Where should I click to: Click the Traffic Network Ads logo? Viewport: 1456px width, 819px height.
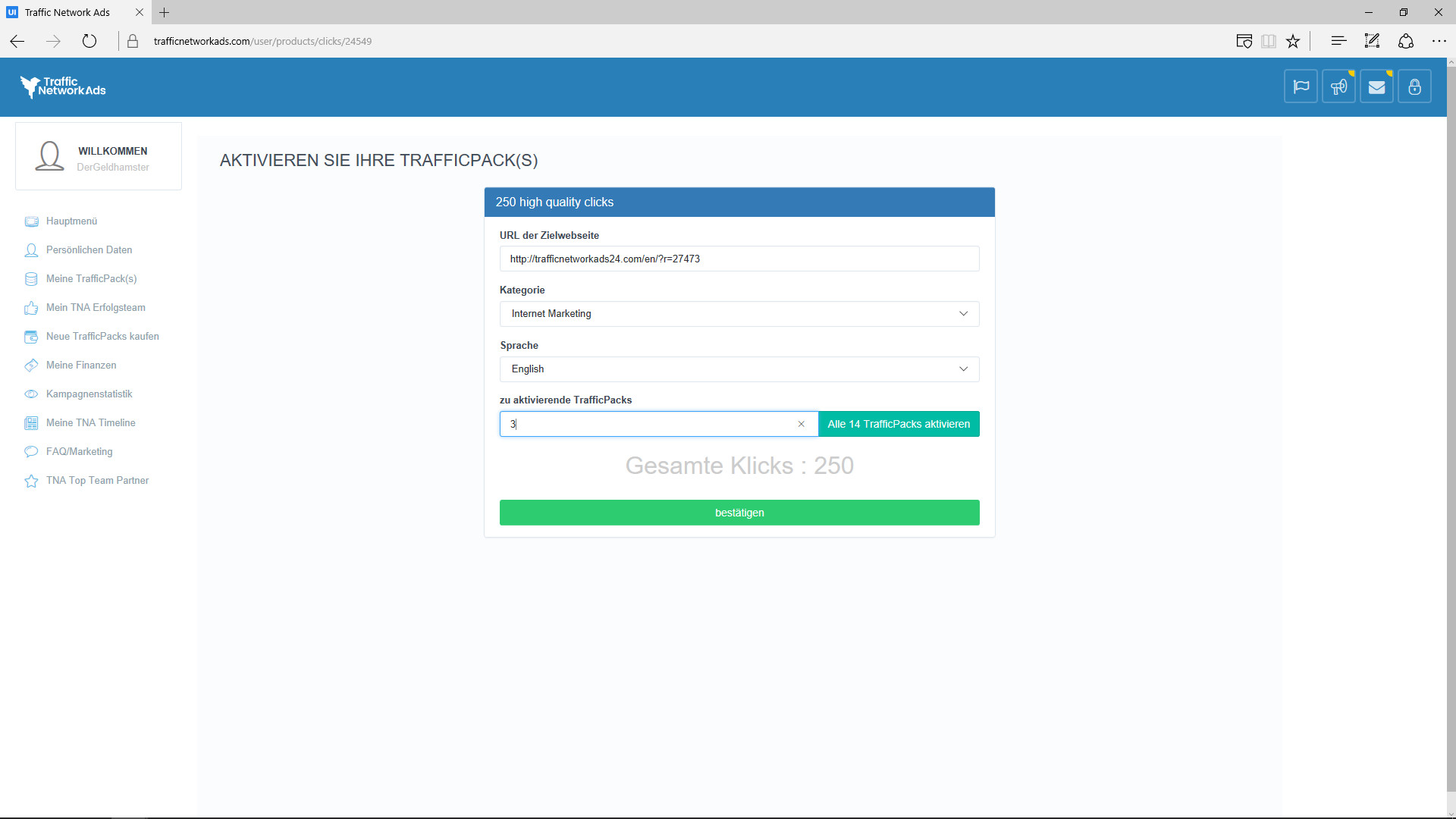(63, 87)
